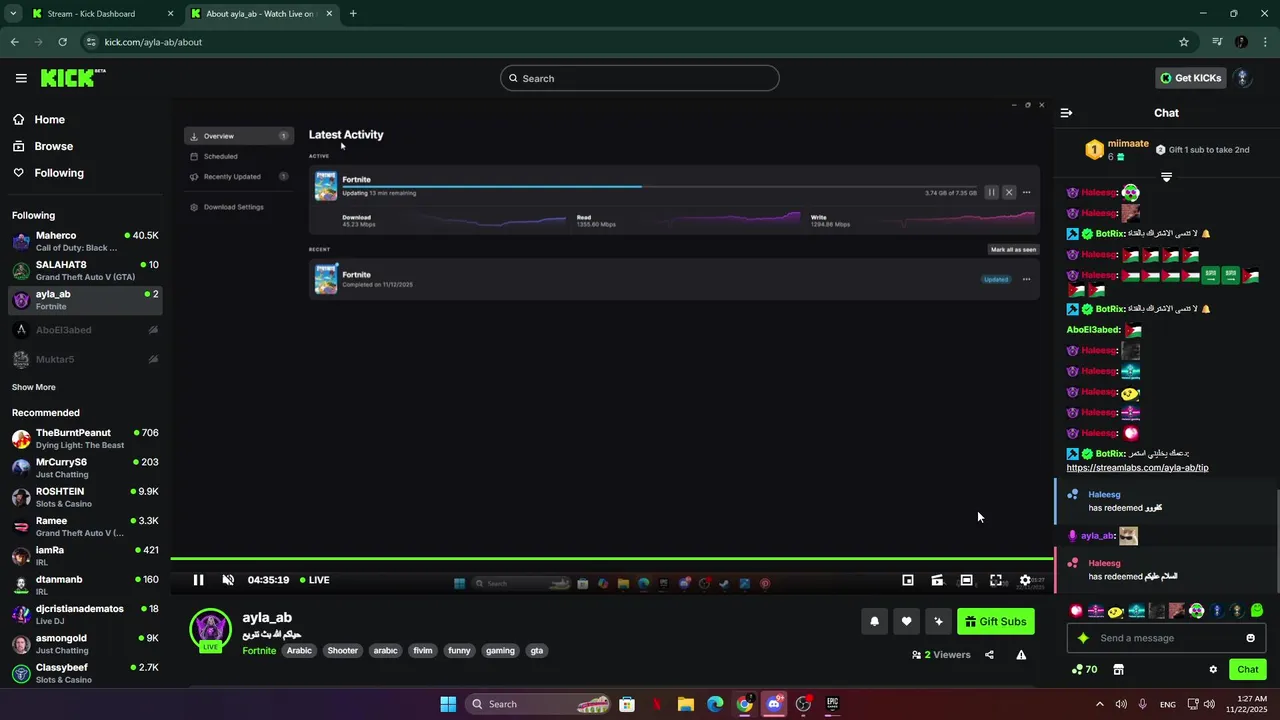The height and width of the screenshot is (720, 1280).
Task: Insert the yellow face quick emote
Action: [1116, 611]
